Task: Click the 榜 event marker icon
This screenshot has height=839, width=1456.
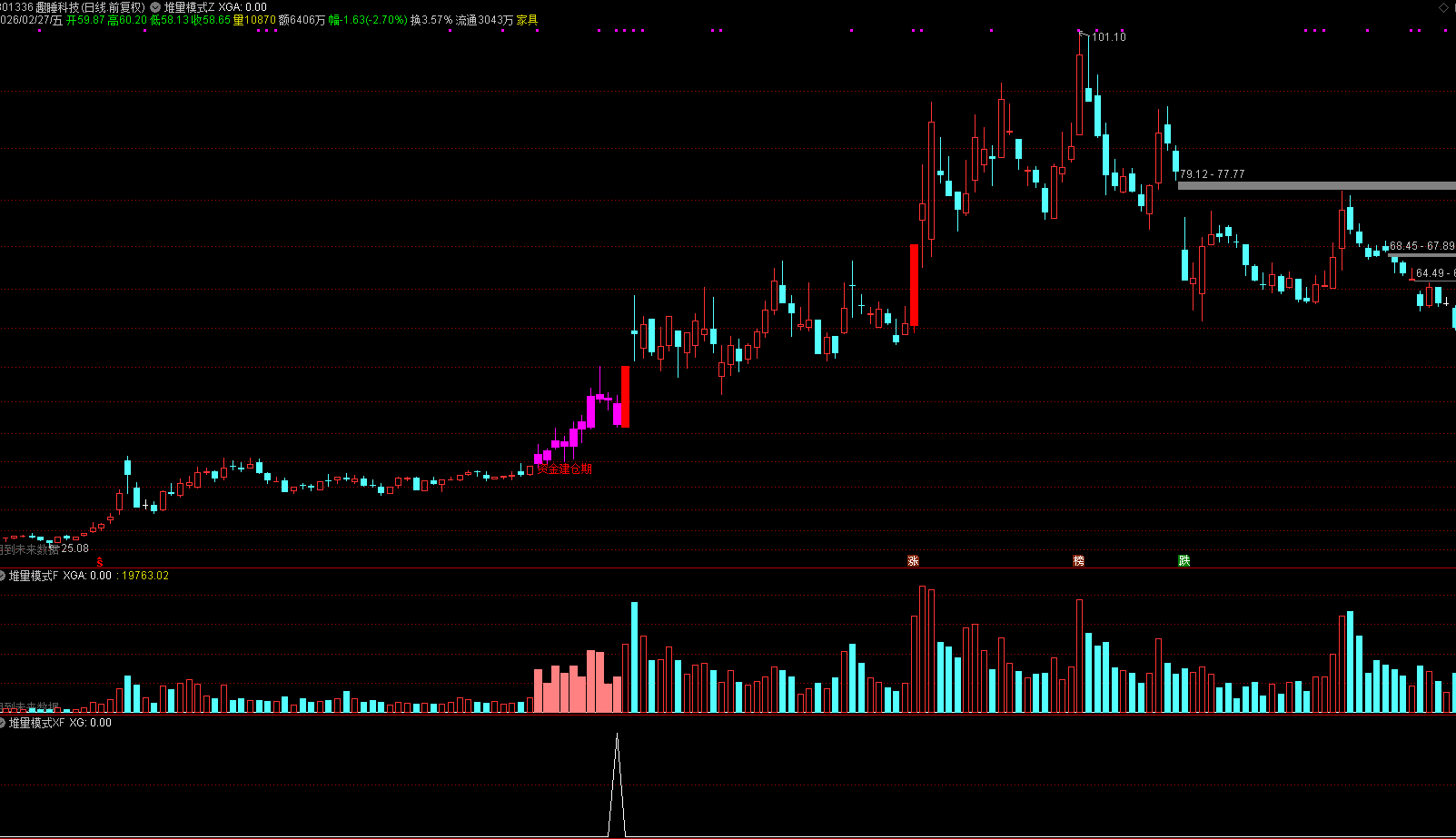Action: 1078,561
